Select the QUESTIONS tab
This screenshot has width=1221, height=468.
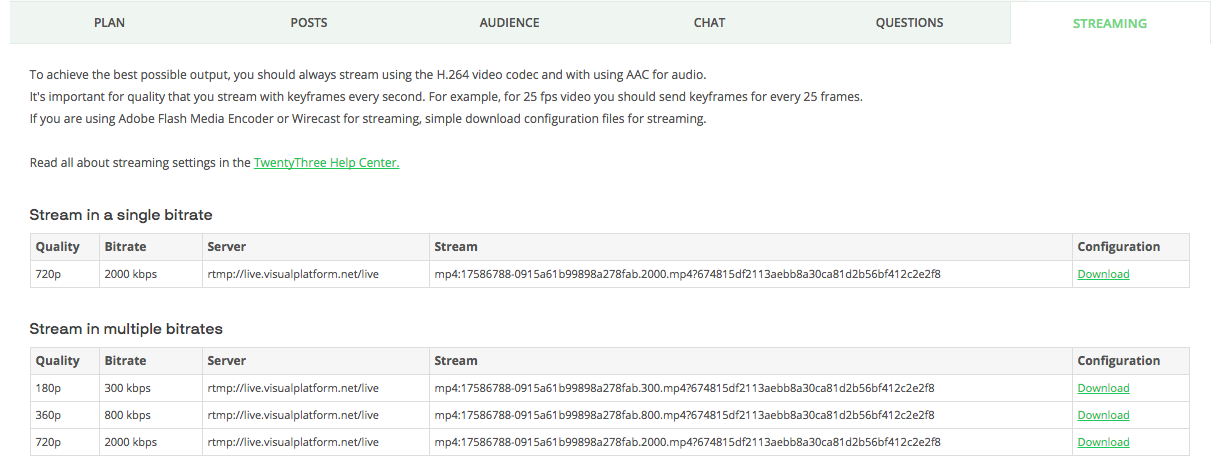pyautogui.click(x=909, y=23)
